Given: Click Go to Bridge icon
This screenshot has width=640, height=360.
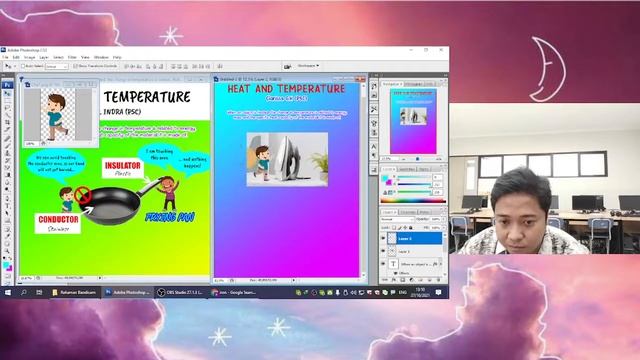Looking at the screenshot, I should tap(287, 66).
